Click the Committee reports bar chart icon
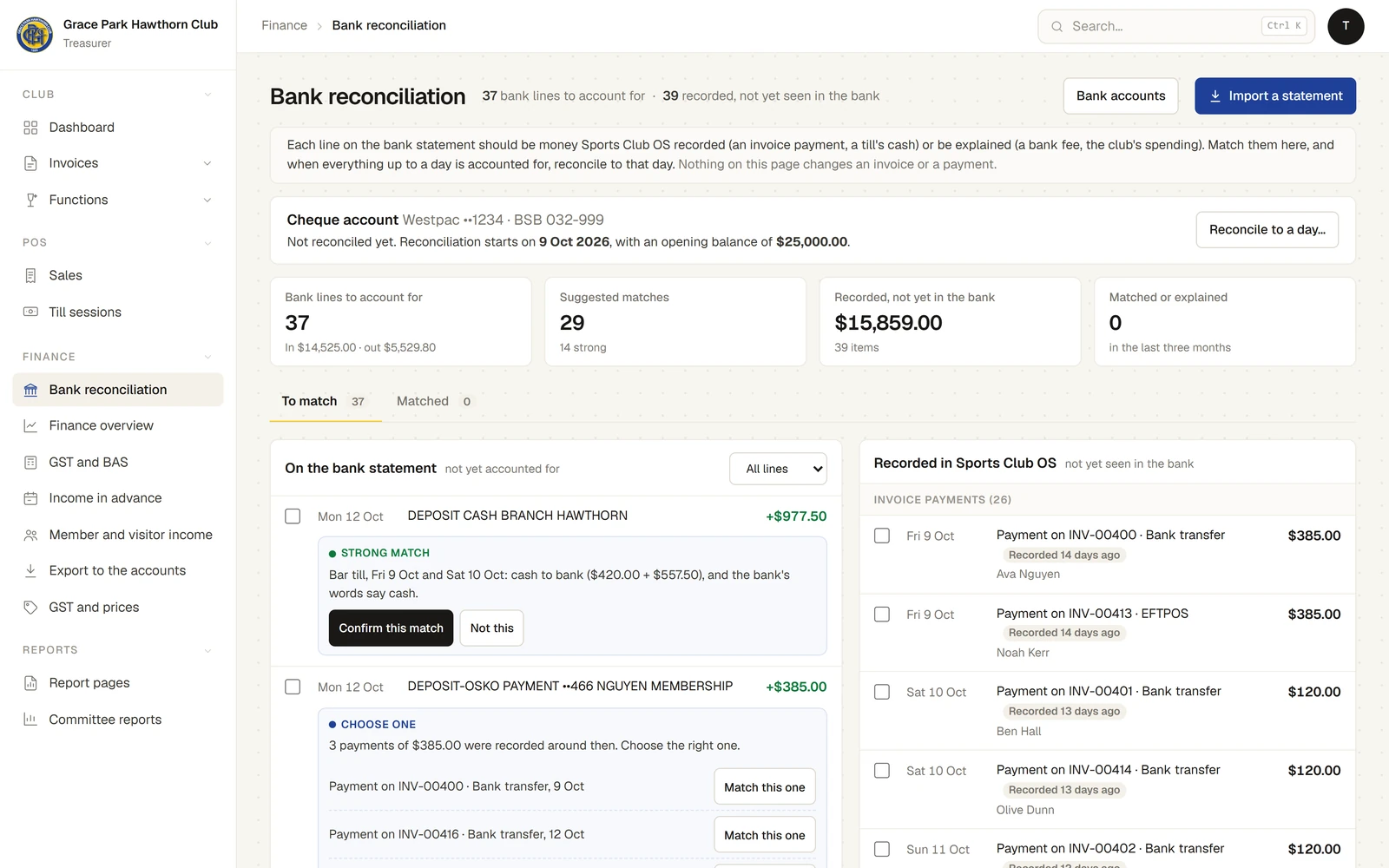Image resolution: width=1389 pixels, height=868 pixels. coord(30,720)
